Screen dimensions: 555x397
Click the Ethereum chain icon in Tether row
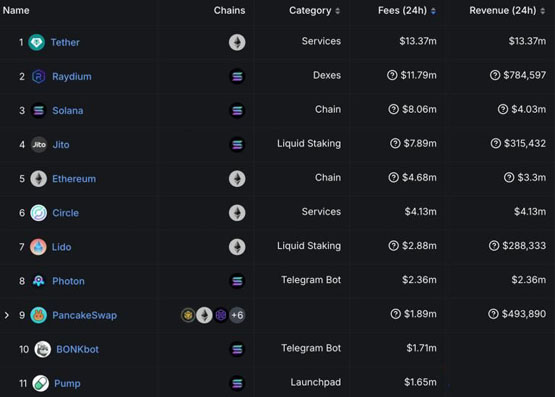(x=237, y=42)
